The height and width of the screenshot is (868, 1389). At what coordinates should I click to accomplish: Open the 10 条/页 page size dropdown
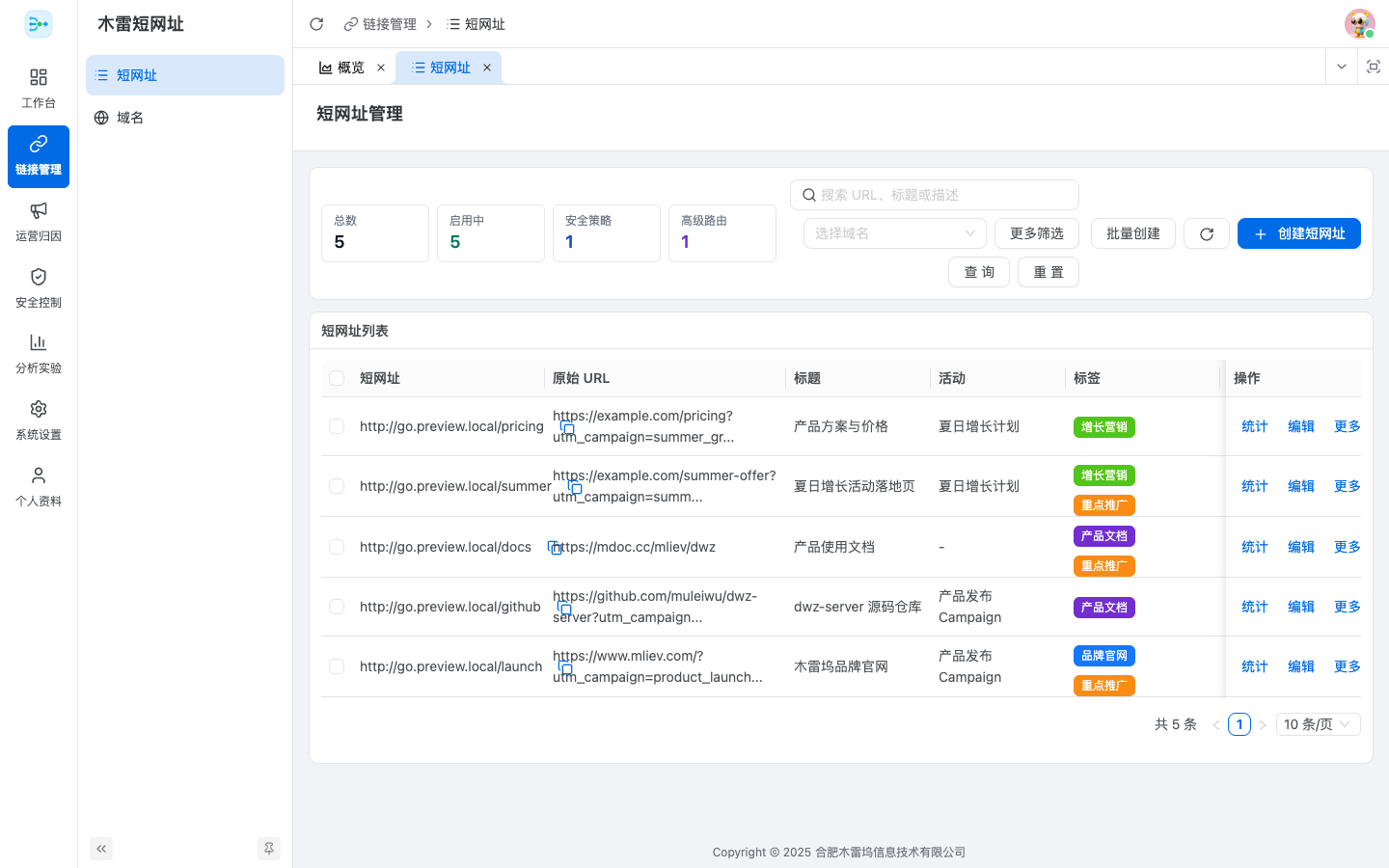point(1318,724)
